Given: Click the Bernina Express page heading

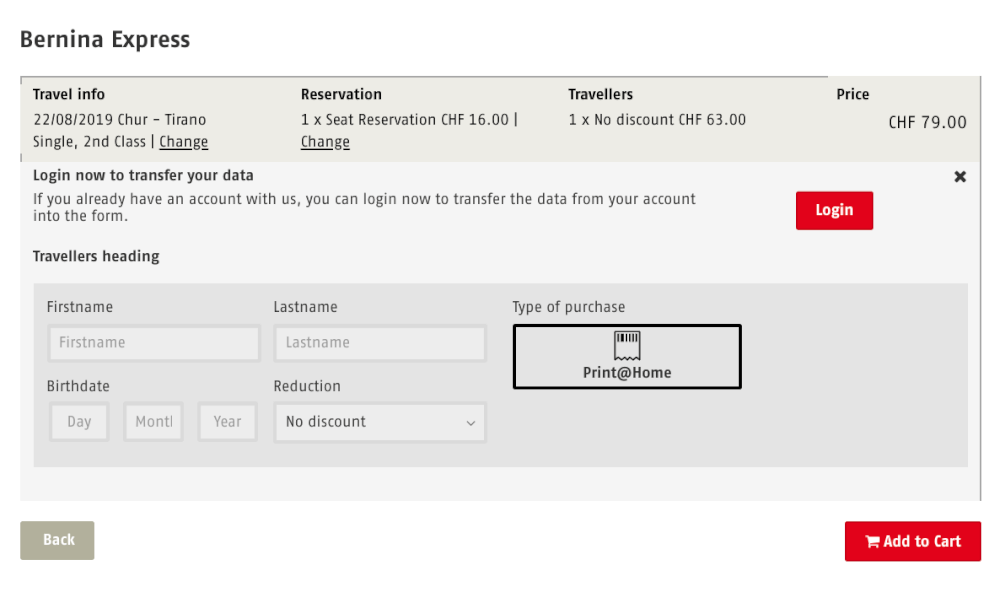Looking at the screenshot, I should tap(105, 40).
